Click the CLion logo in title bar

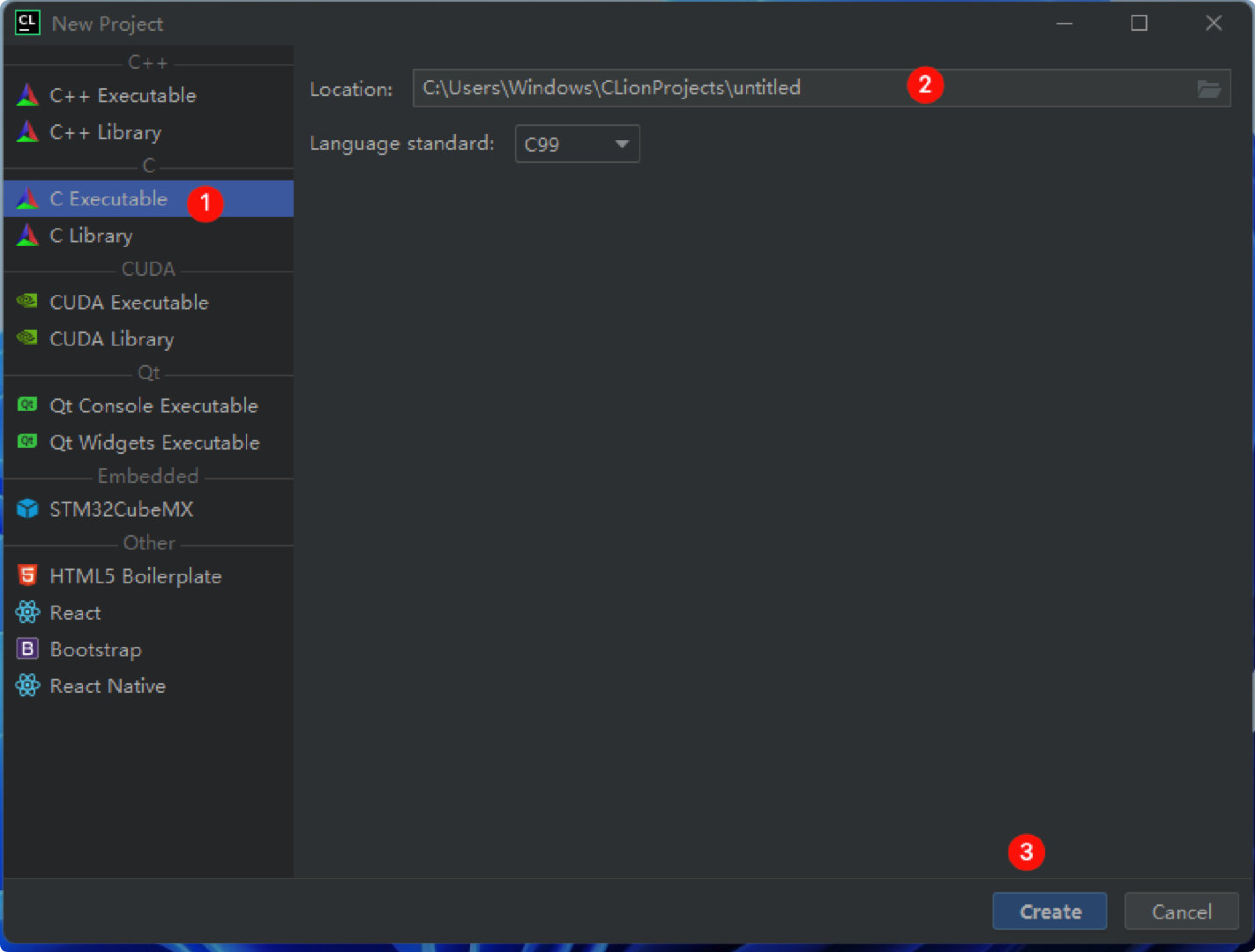click(27, 23)
